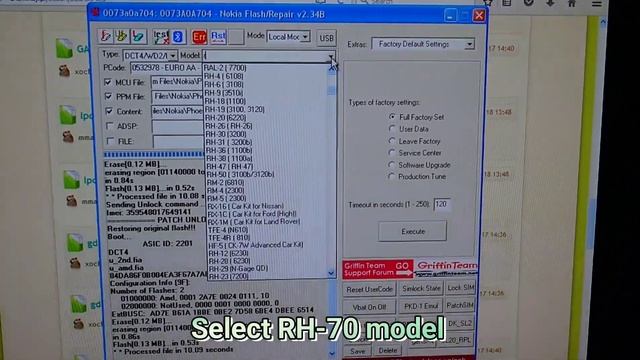Select the User Data radio button
640x360 pixels.
tap(392, 129)
